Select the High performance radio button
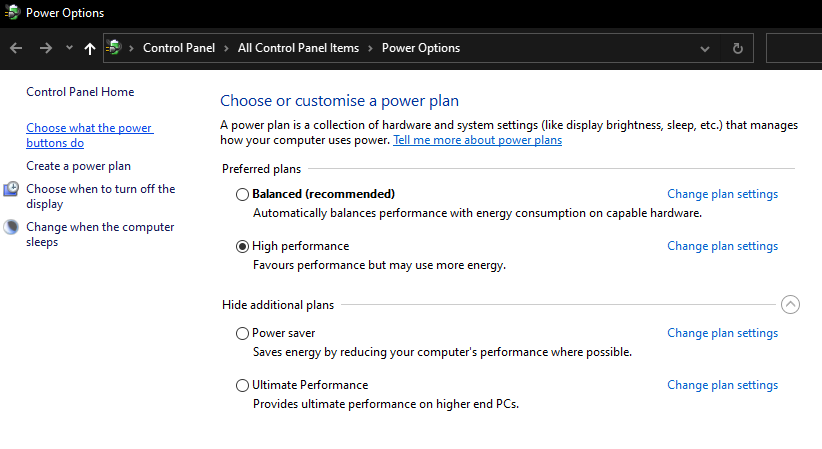Viewport: 822px width, 449px height. click(x=242, y=247)
